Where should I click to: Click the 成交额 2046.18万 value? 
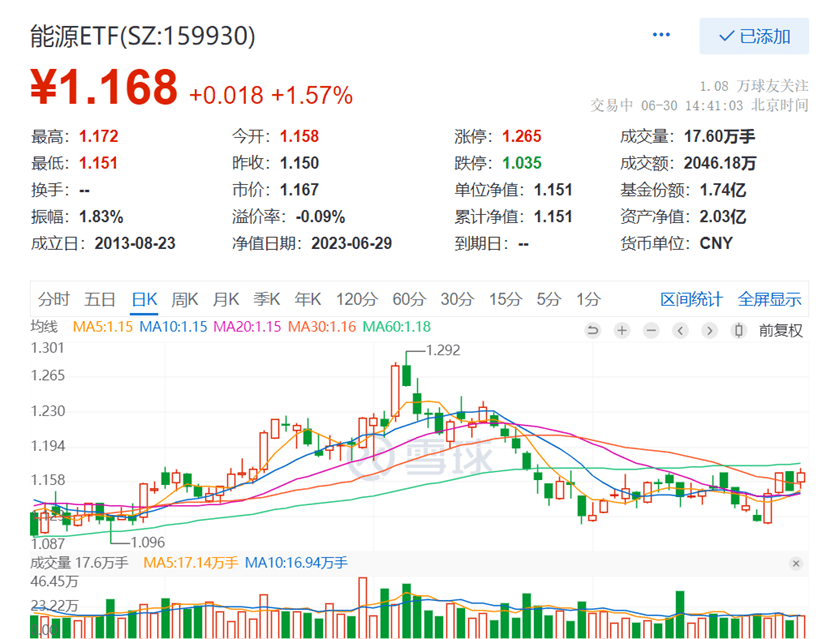click(x=720, y=163)
